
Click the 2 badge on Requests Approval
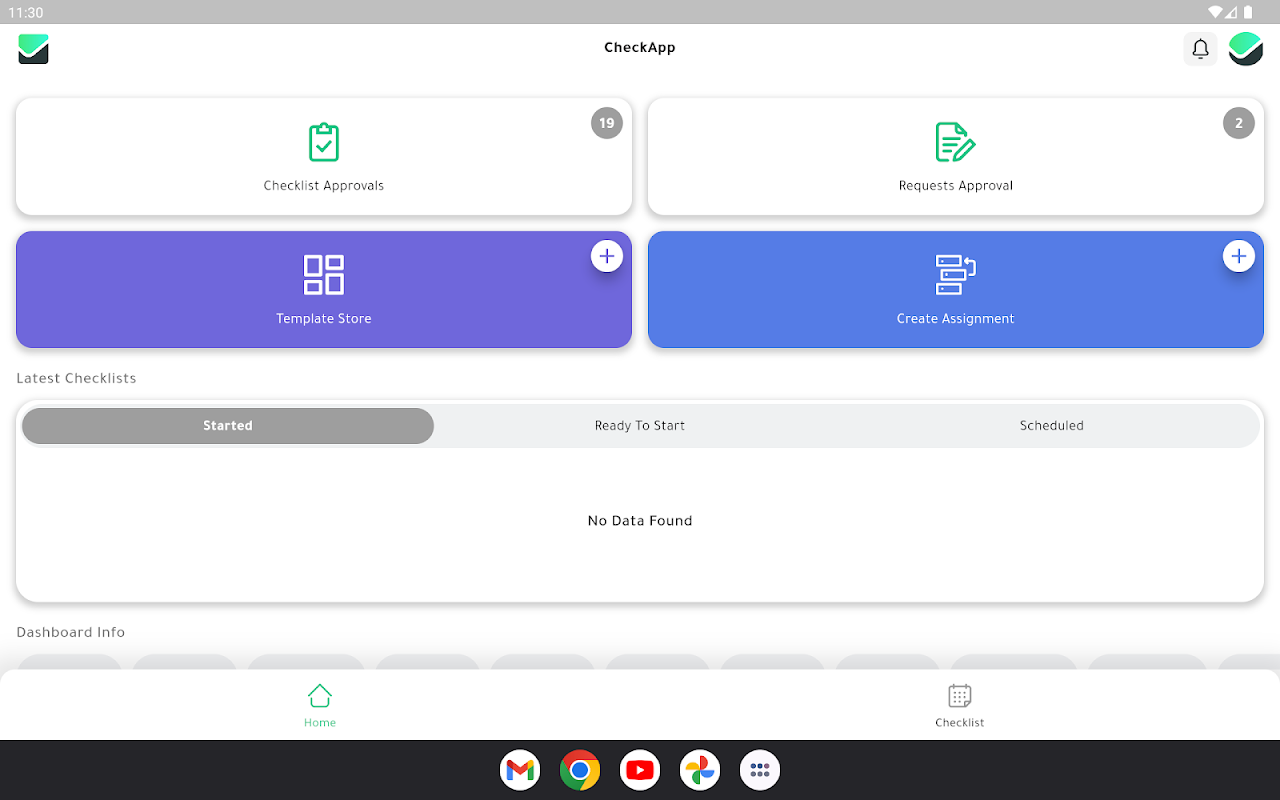point(1239,123)
